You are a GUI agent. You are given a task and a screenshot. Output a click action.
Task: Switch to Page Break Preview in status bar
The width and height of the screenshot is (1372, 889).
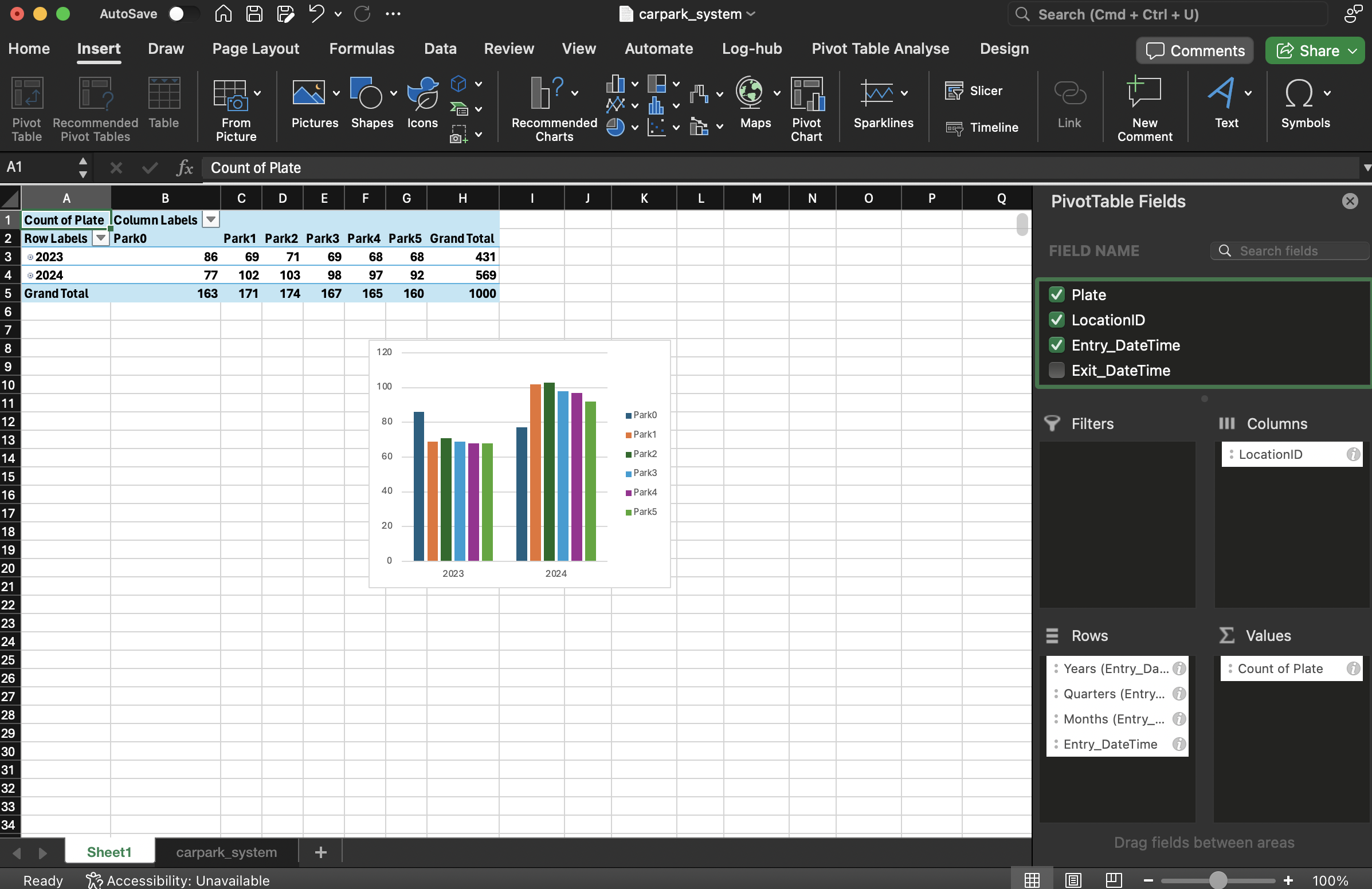point(1114,880)
